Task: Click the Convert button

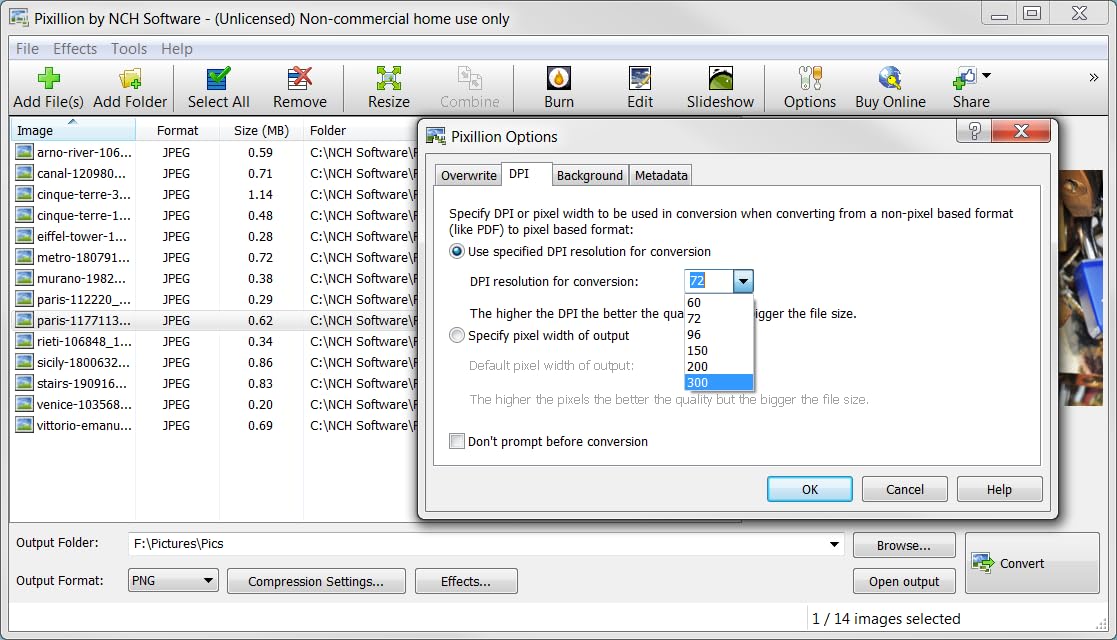Action: [x=1032, y=563]
